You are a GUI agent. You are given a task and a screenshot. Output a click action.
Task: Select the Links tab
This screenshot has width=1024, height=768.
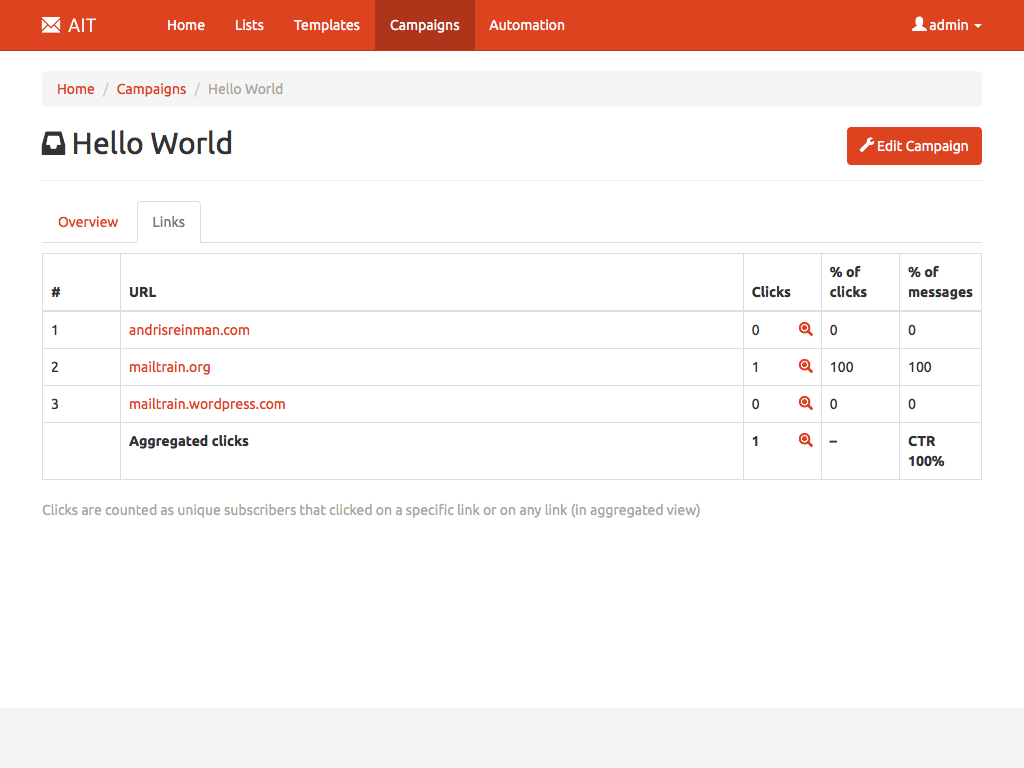pyautogui.click(x=168, y=222)
